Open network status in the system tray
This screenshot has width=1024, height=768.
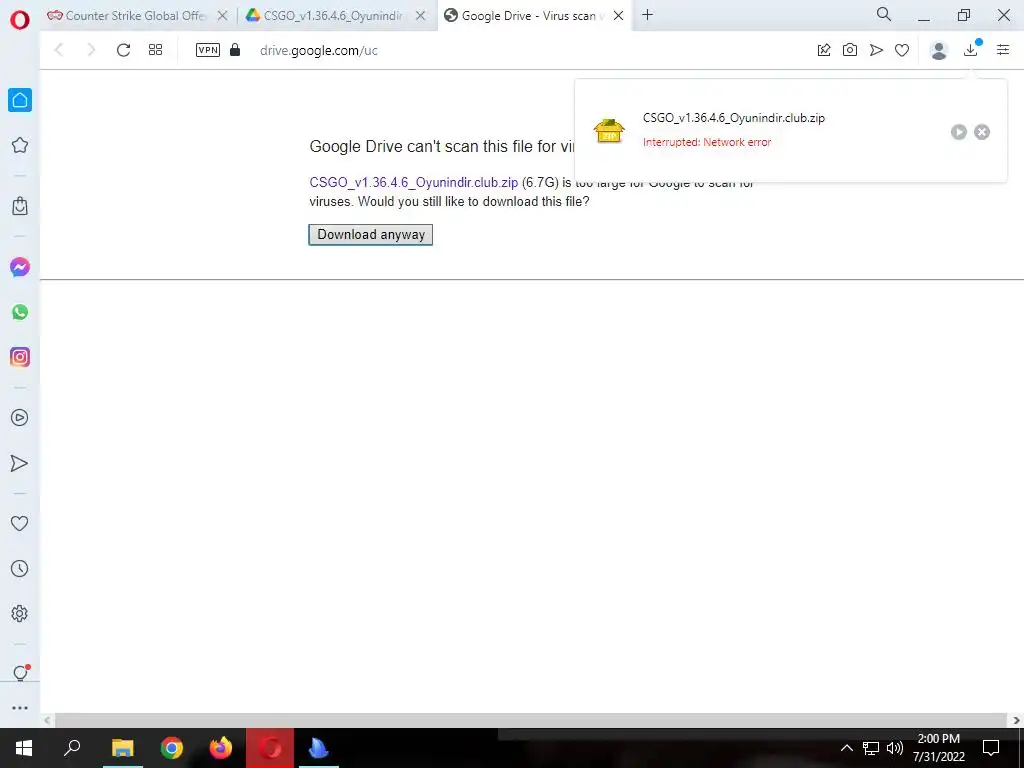tap(871, 748)
